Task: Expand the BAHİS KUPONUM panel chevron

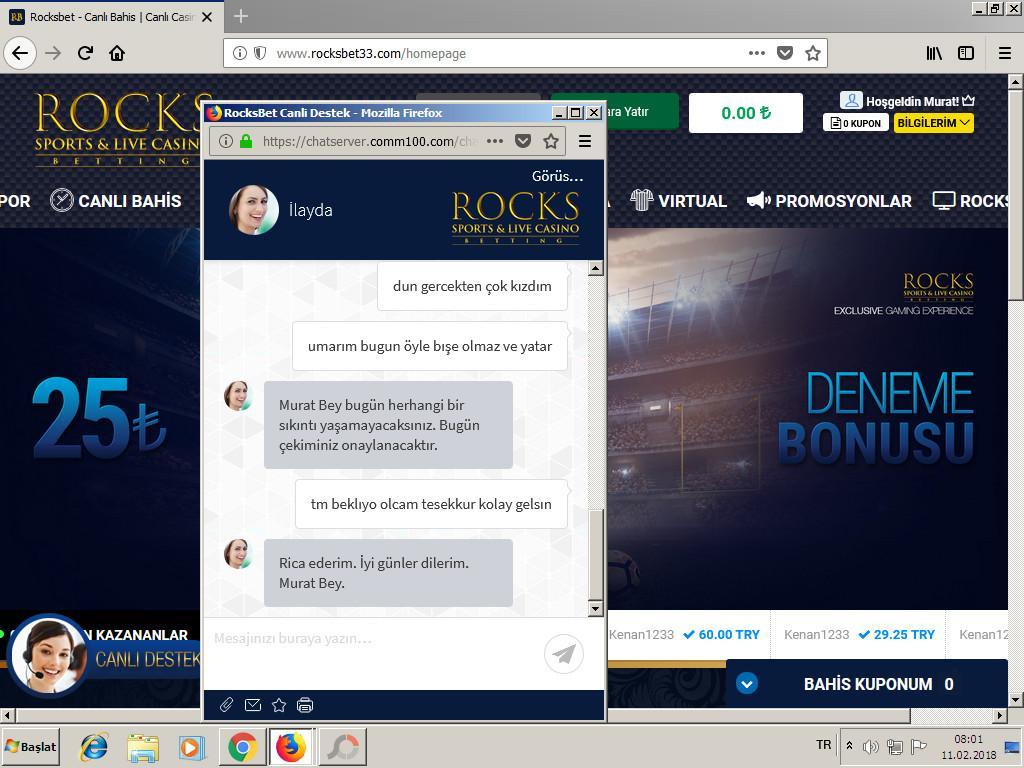Action: pos(746,684)
